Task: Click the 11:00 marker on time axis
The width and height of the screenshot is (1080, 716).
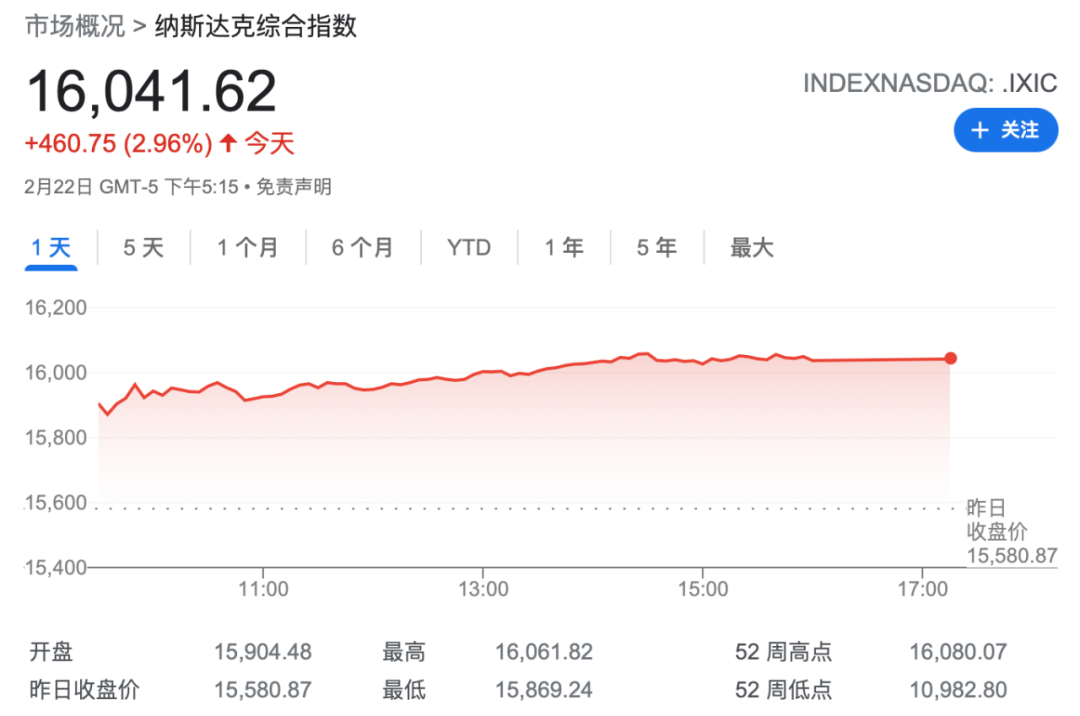Action: click(263, 589)
